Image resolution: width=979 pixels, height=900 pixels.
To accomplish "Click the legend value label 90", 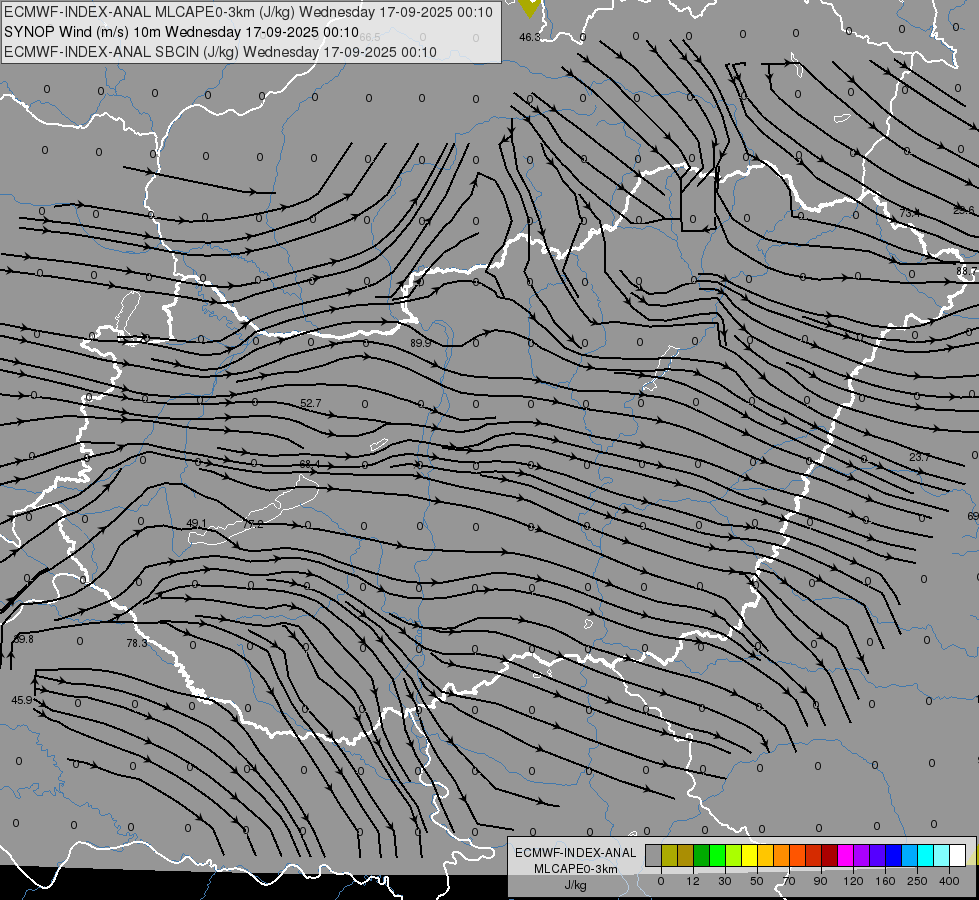I will [x=820, y=881].
